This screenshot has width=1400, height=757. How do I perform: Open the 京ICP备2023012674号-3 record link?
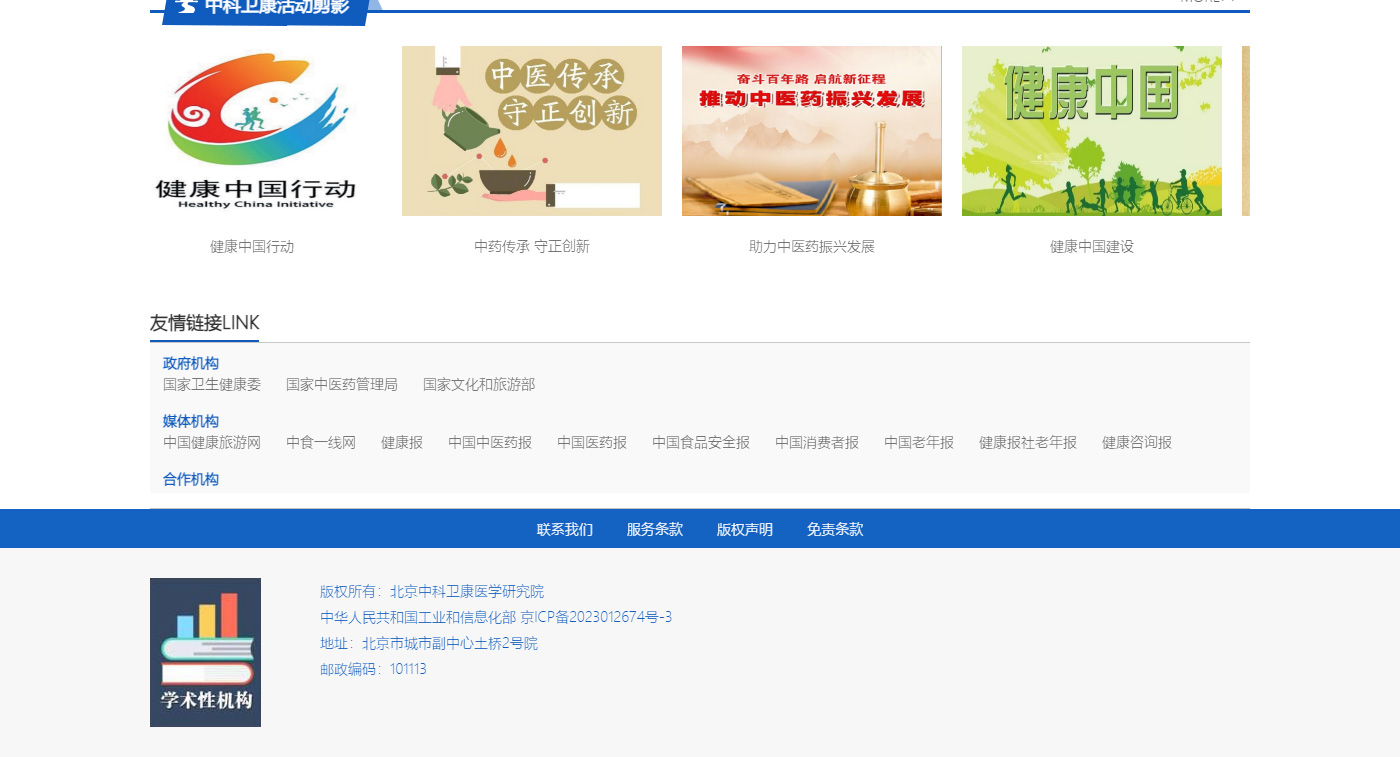596,618
